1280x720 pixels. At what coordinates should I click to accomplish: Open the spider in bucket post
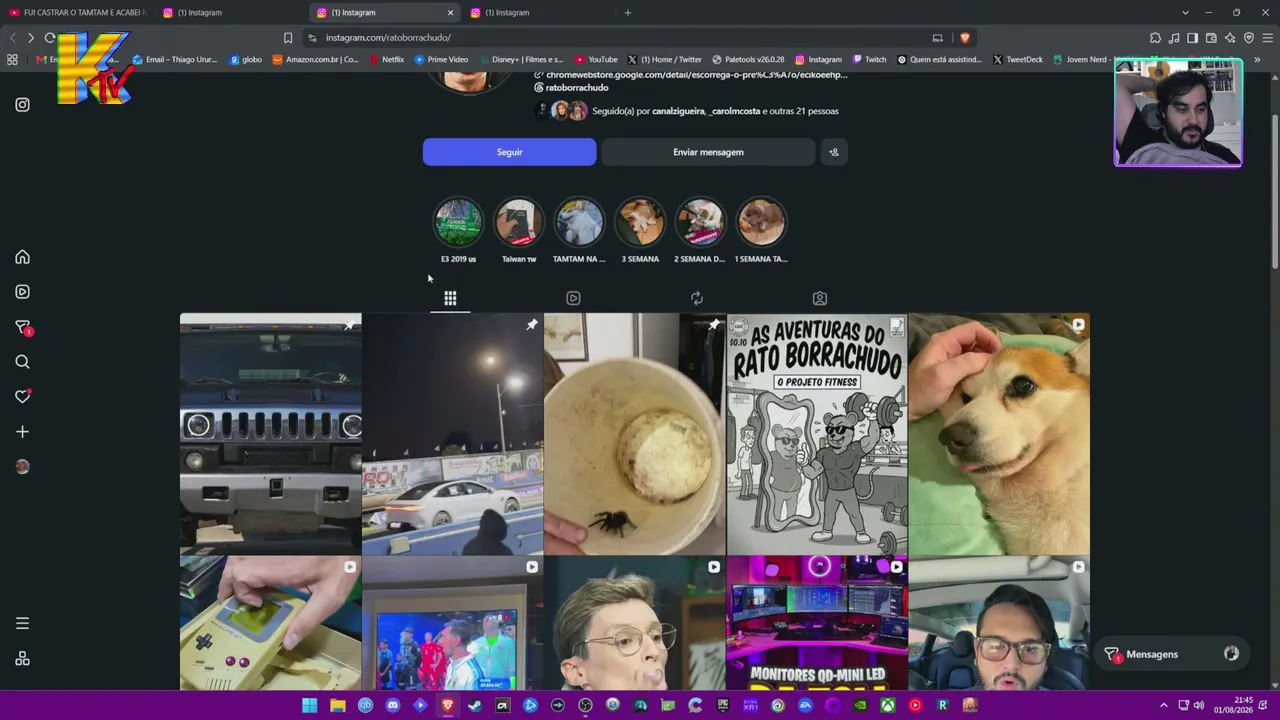635,434
